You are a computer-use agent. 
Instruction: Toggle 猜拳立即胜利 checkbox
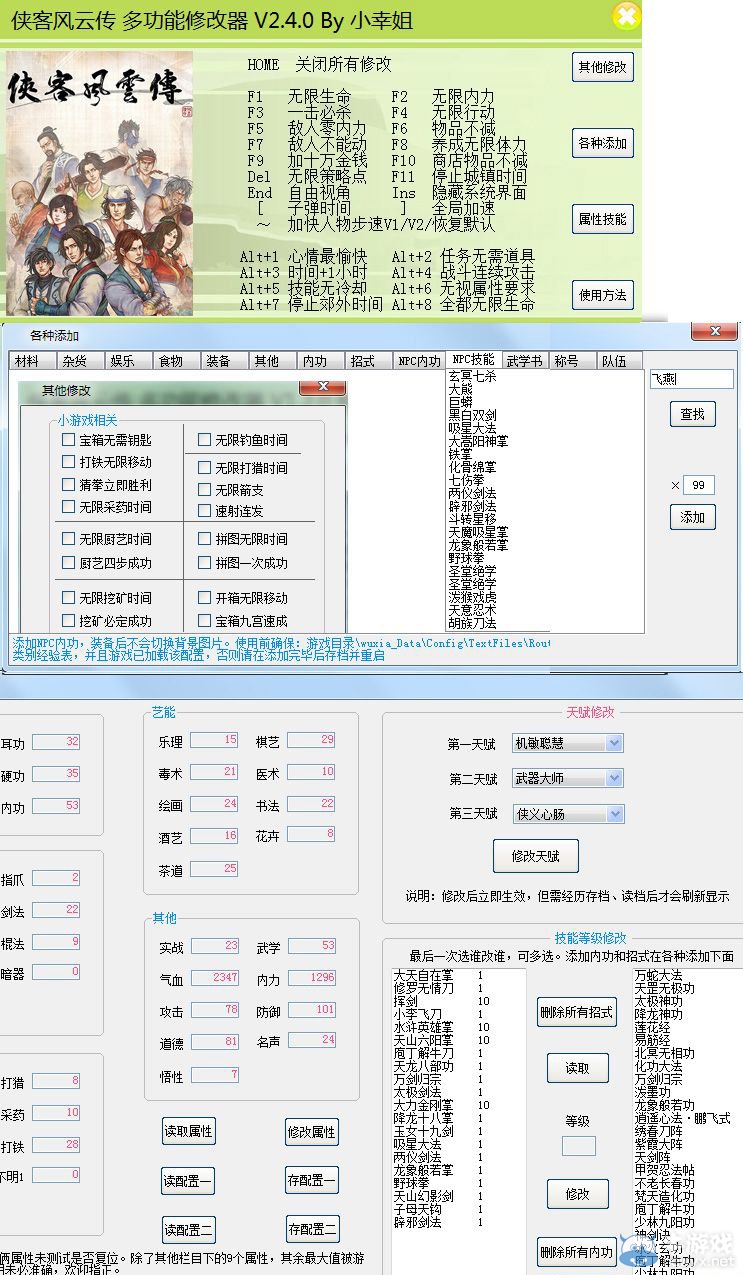[107, 485]
